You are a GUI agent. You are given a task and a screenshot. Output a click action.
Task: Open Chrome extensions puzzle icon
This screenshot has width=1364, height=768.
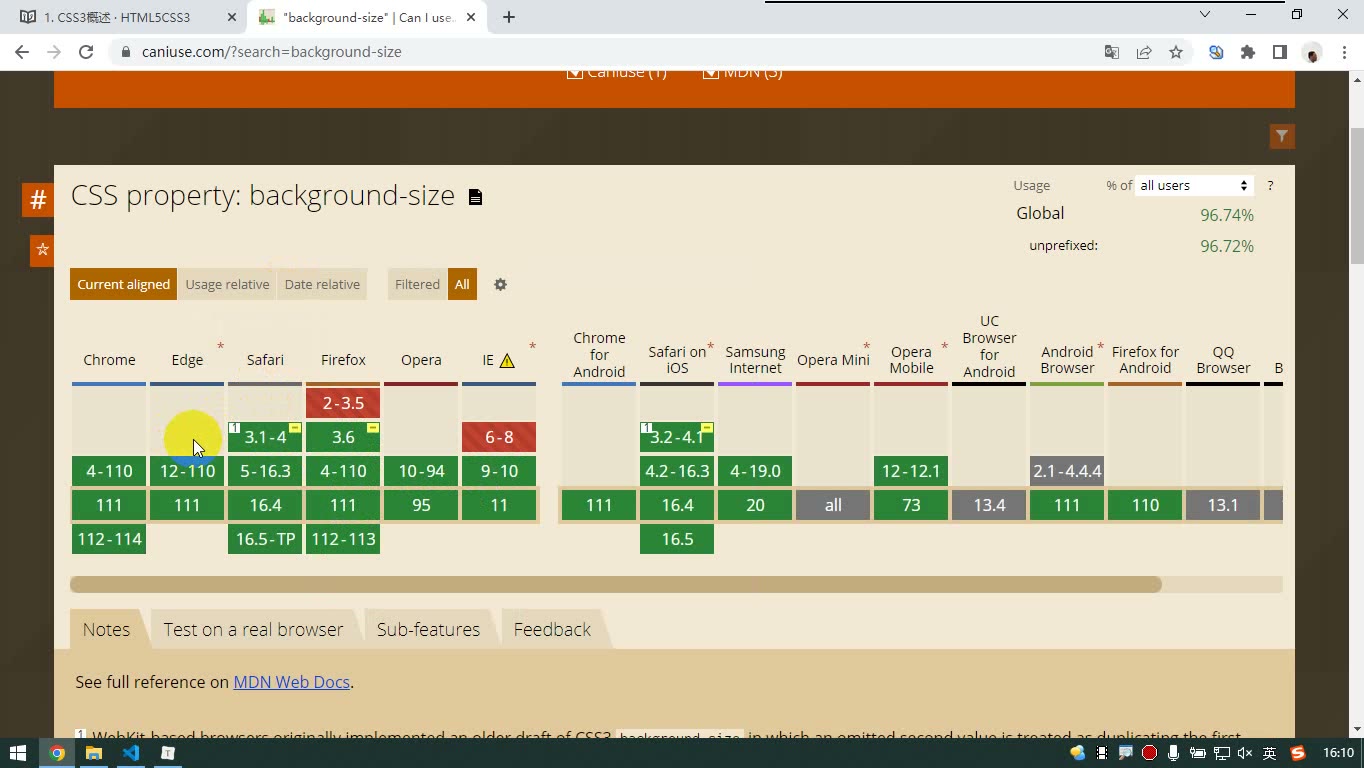click(1248, 52)
